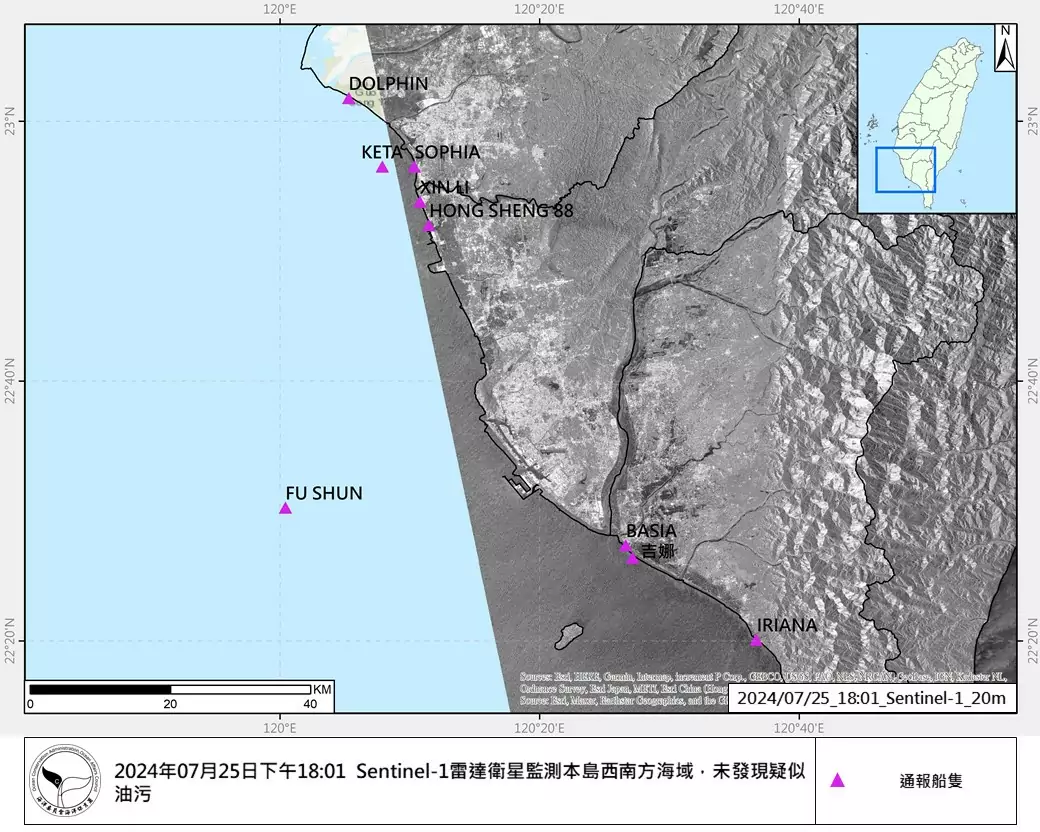
Task: Click the KETA ship triangle marker
Action: [382, 167]
